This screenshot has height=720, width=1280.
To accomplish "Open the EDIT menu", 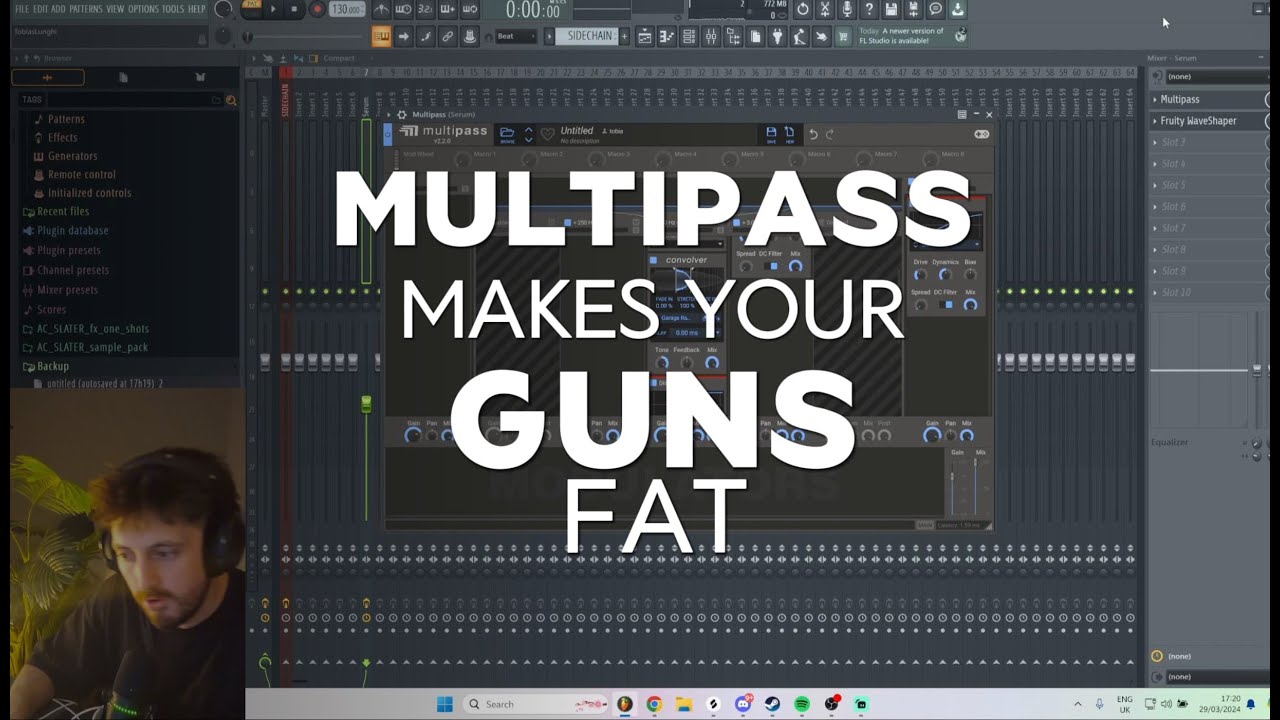I will 40,9.
